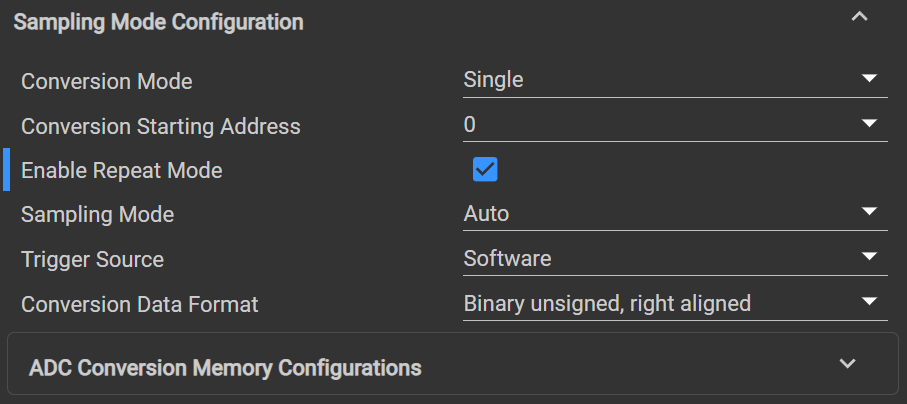Click the Conversion Mode dropdown arrow
The image size is (907, 404).
868,79
